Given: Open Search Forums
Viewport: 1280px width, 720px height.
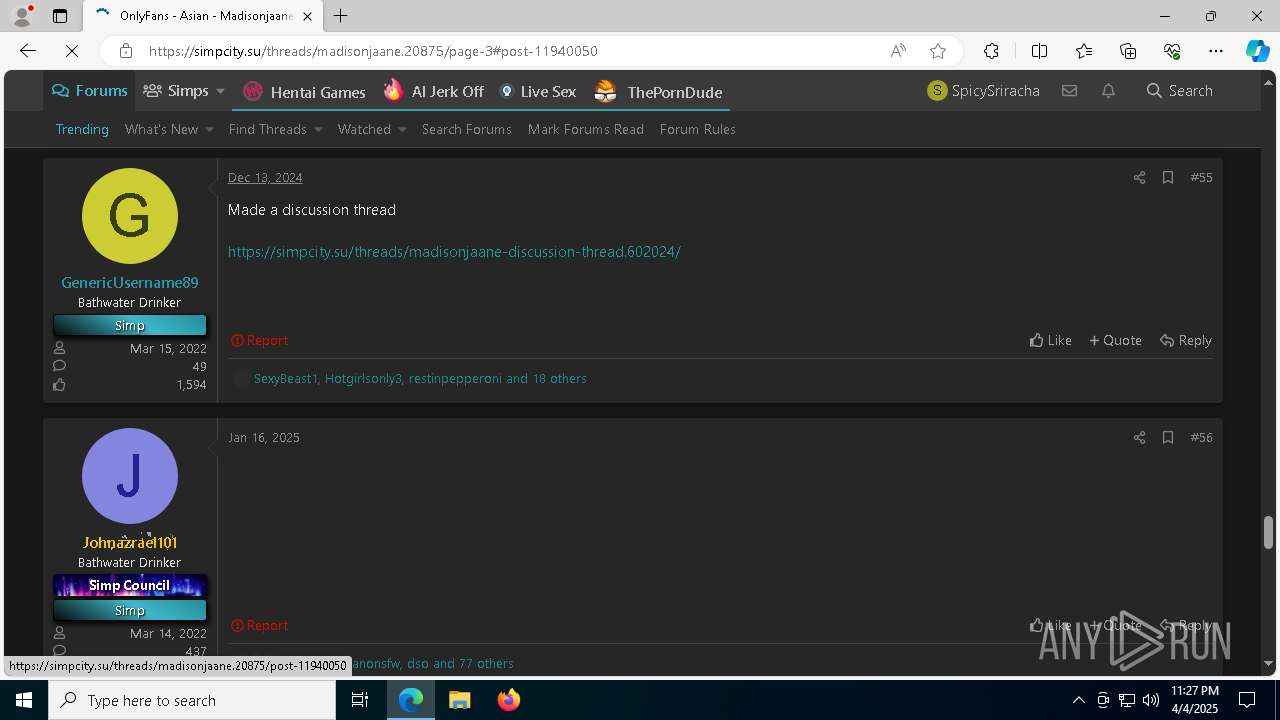Looking at the screenshot, I should [x=466, y=129].
